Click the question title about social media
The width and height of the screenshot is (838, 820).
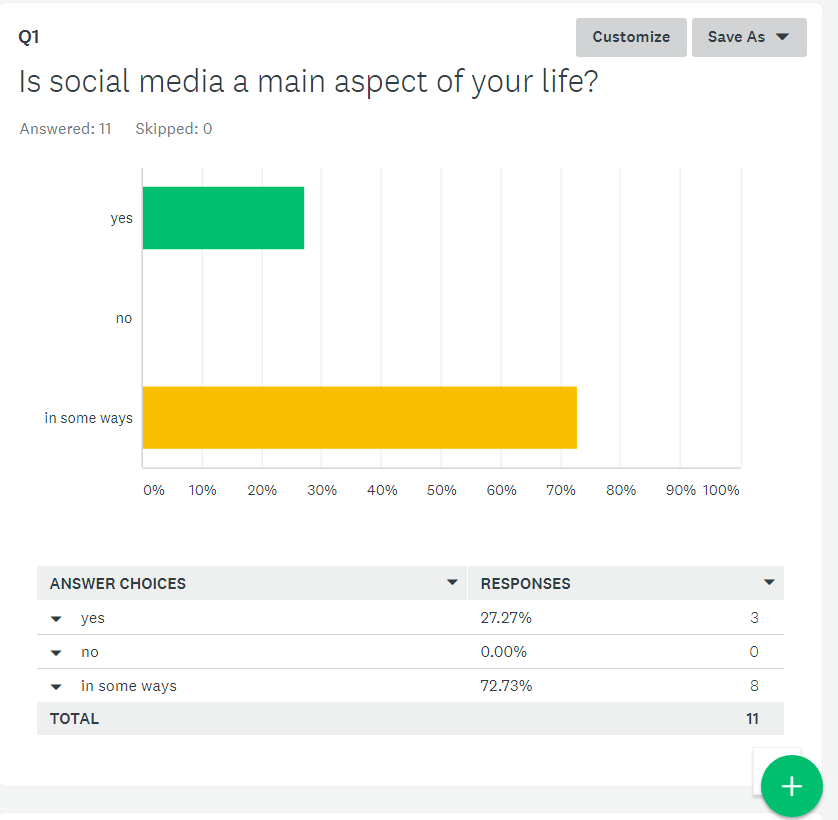(x=308, y=82)
